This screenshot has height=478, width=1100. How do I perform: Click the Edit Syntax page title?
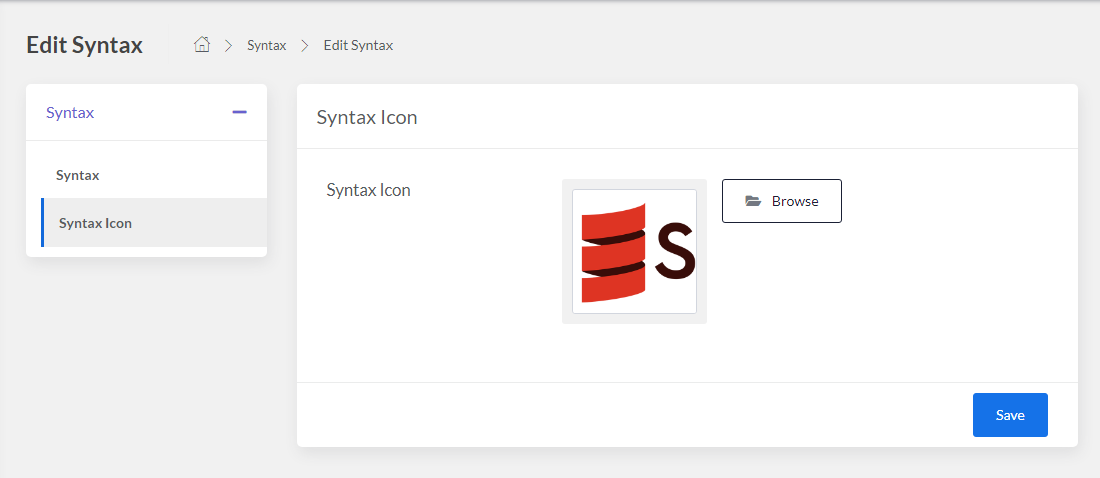tap(84, 45)
